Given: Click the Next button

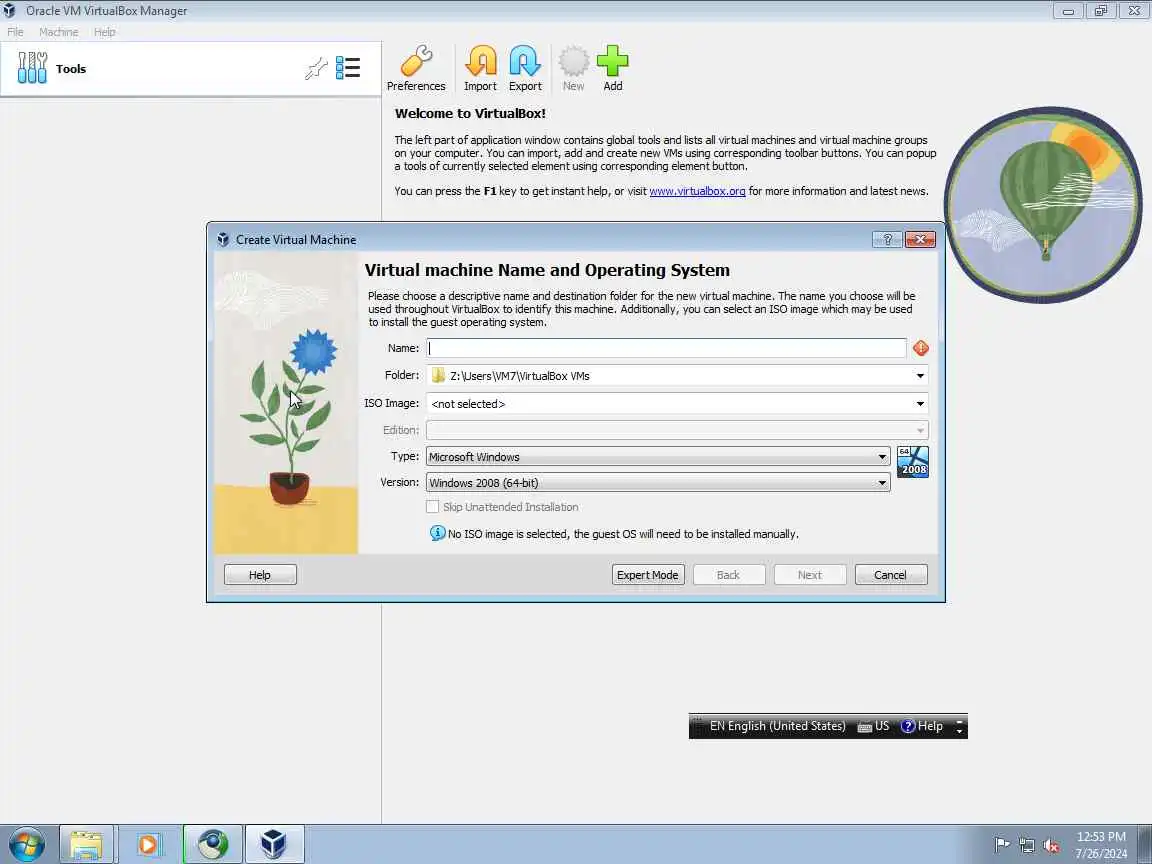Looking at the screenshot, I should pos(810,575).
